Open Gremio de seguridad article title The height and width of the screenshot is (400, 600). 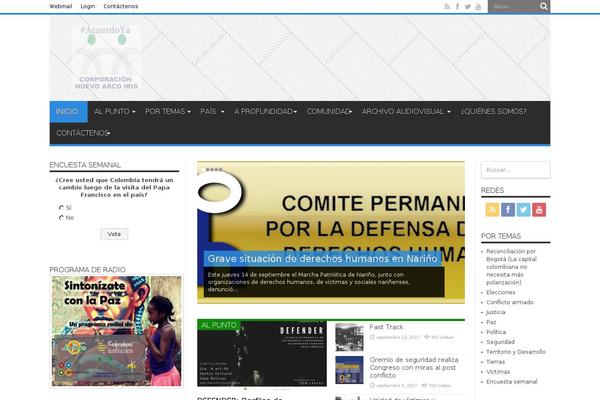click(414, 367)
